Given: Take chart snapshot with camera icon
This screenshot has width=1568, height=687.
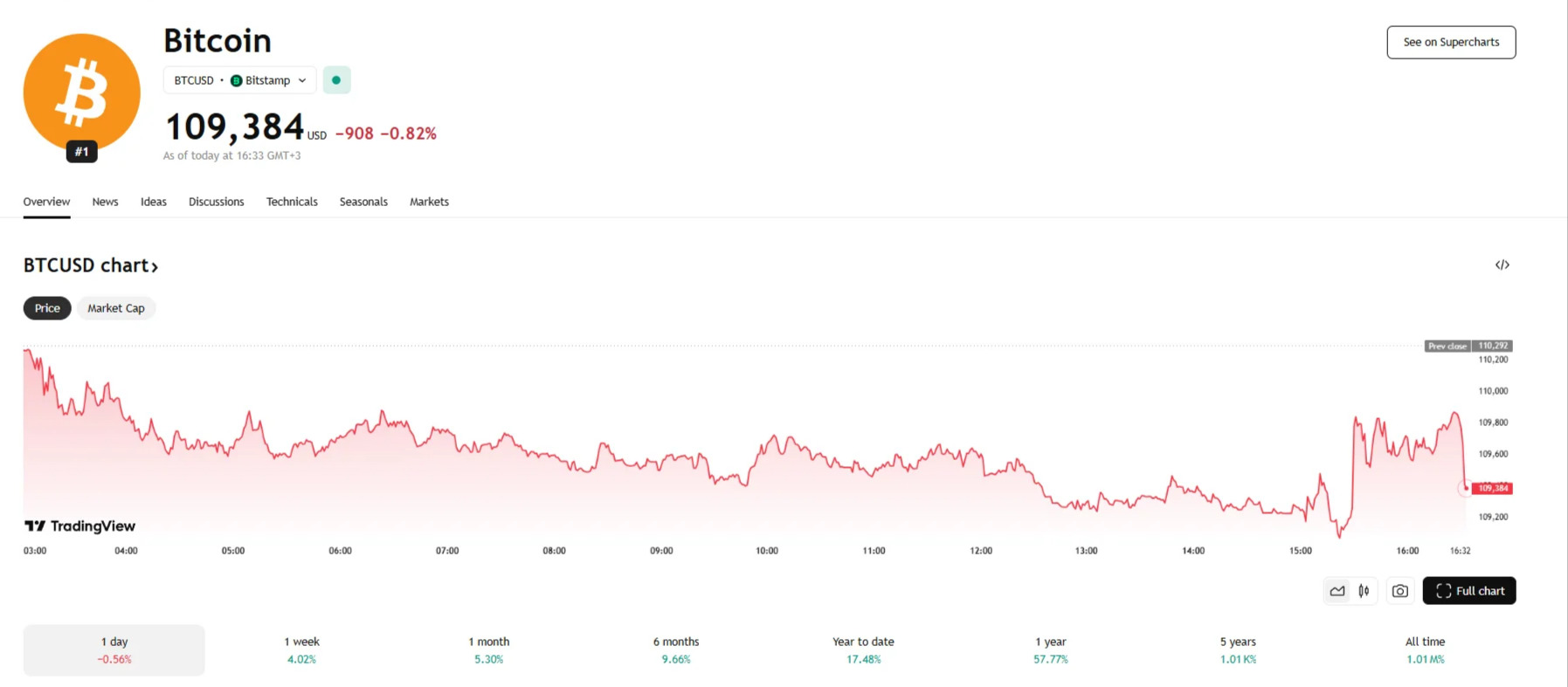Looking at the screenshot, I should [x=1399, y=591].
